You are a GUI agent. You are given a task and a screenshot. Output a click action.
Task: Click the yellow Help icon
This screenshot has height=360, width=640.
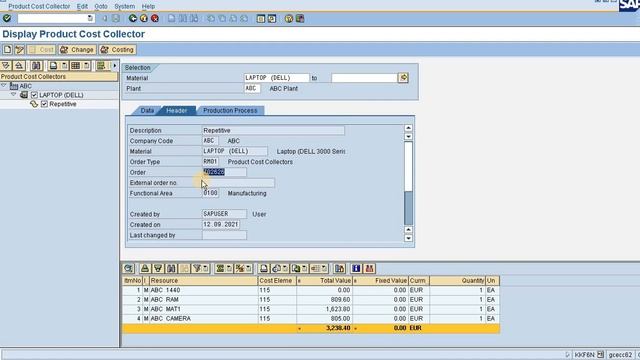(x=289, y=18)
